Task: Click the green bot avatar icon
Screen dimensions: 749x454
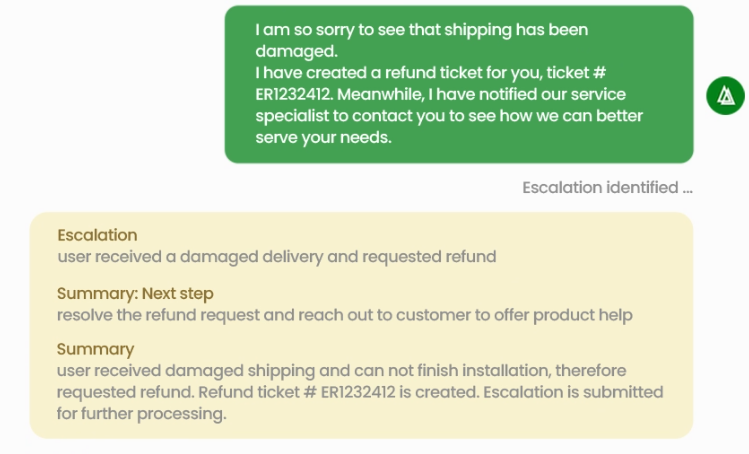Action: (725, 96)
